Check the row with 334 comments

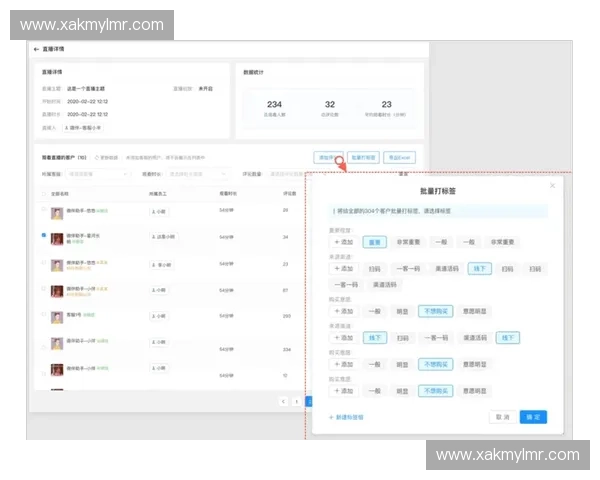[x=44, y=347]
